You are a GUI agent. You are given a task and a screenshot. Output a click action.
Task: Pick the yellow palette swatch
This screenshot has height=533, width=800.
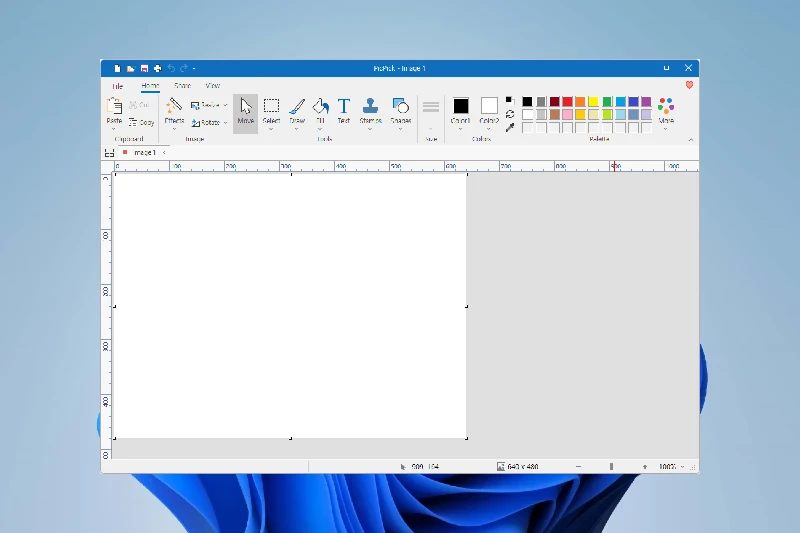click(x=593, y=101)
